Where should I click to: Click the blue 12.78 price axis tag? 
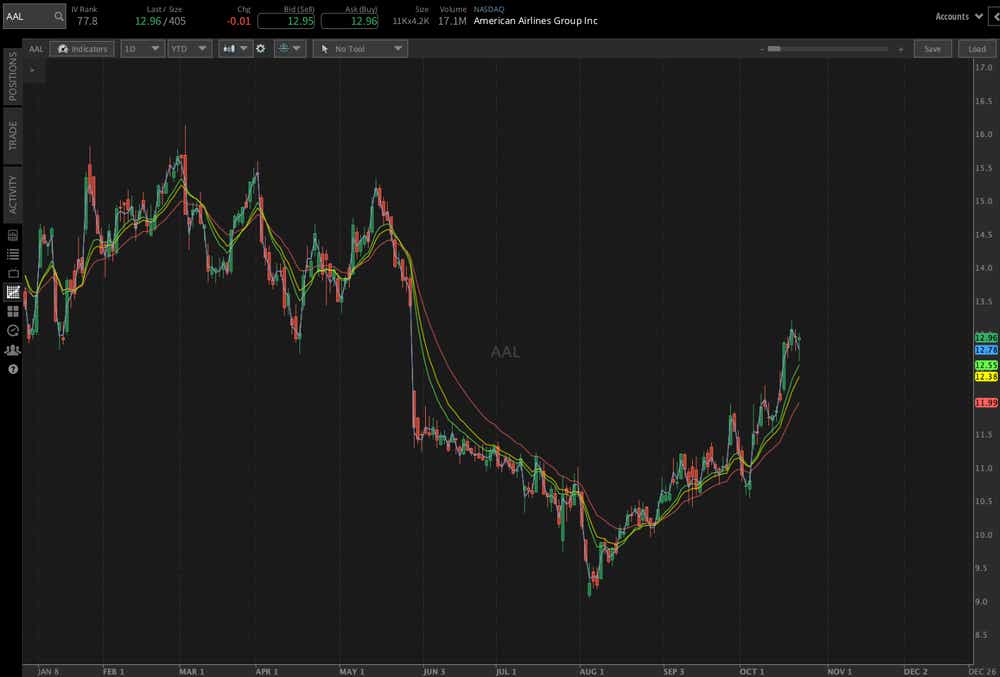(x=986, y=350)
